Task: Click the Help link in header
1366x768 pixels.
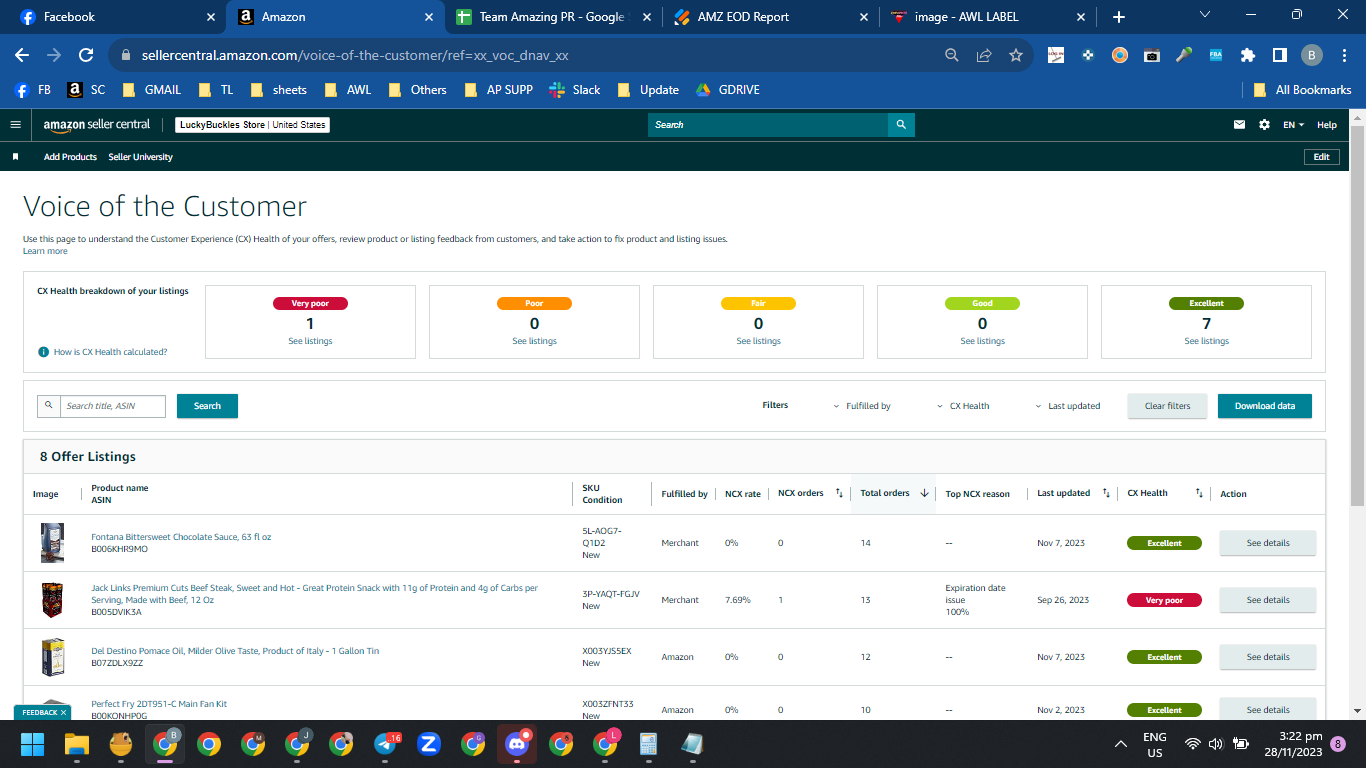Action: pos(1326,125)
